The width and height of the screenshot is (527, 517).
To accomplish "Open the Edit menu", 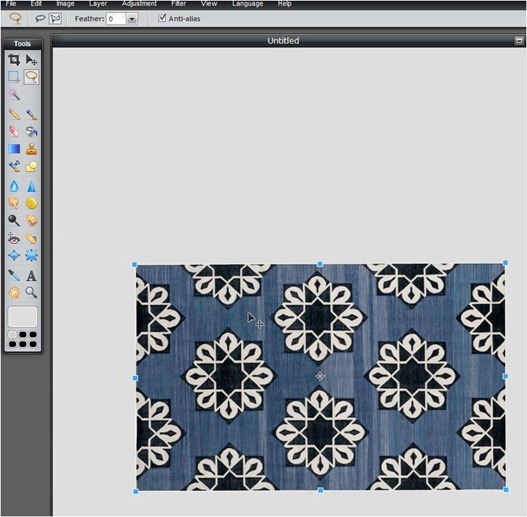I will point(36,4).
